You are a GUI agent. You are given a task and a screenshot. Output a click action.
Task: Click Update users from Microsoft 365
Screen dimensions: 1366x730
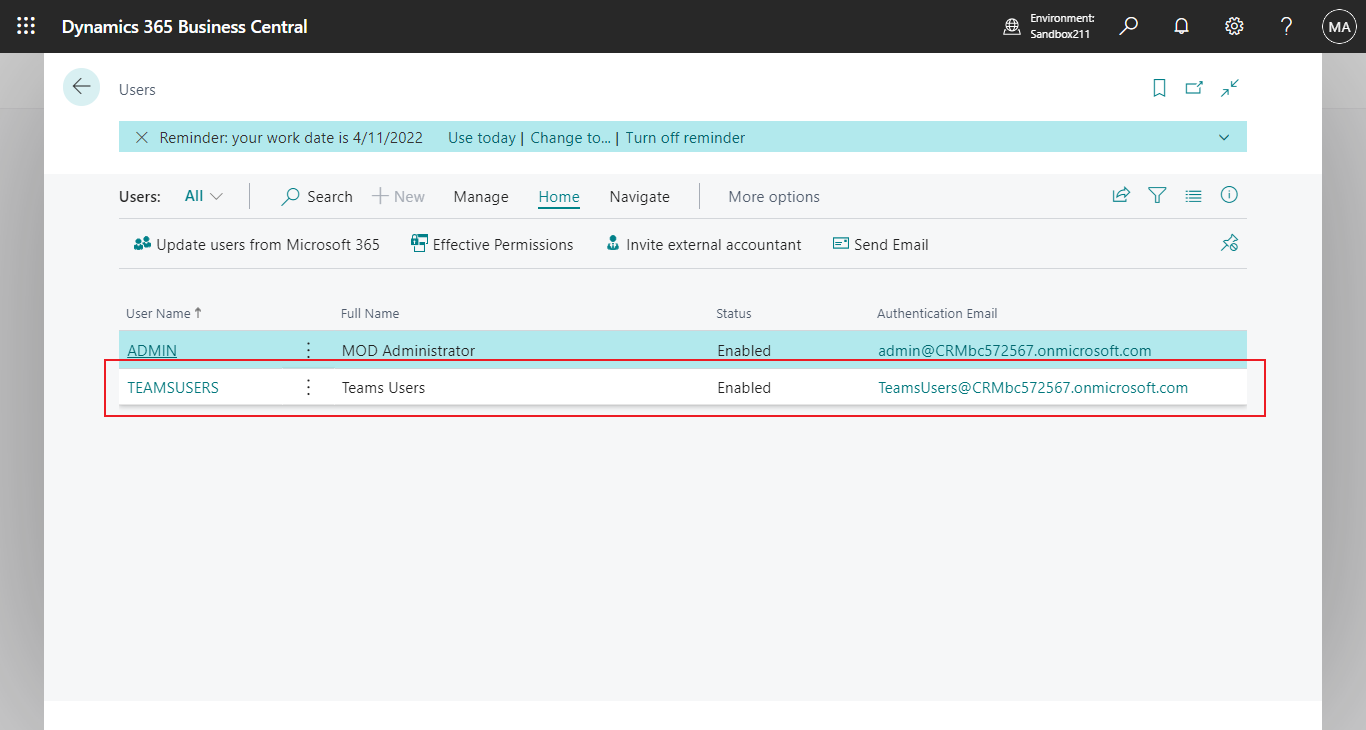pyautogui.click(x=257, y=245)
